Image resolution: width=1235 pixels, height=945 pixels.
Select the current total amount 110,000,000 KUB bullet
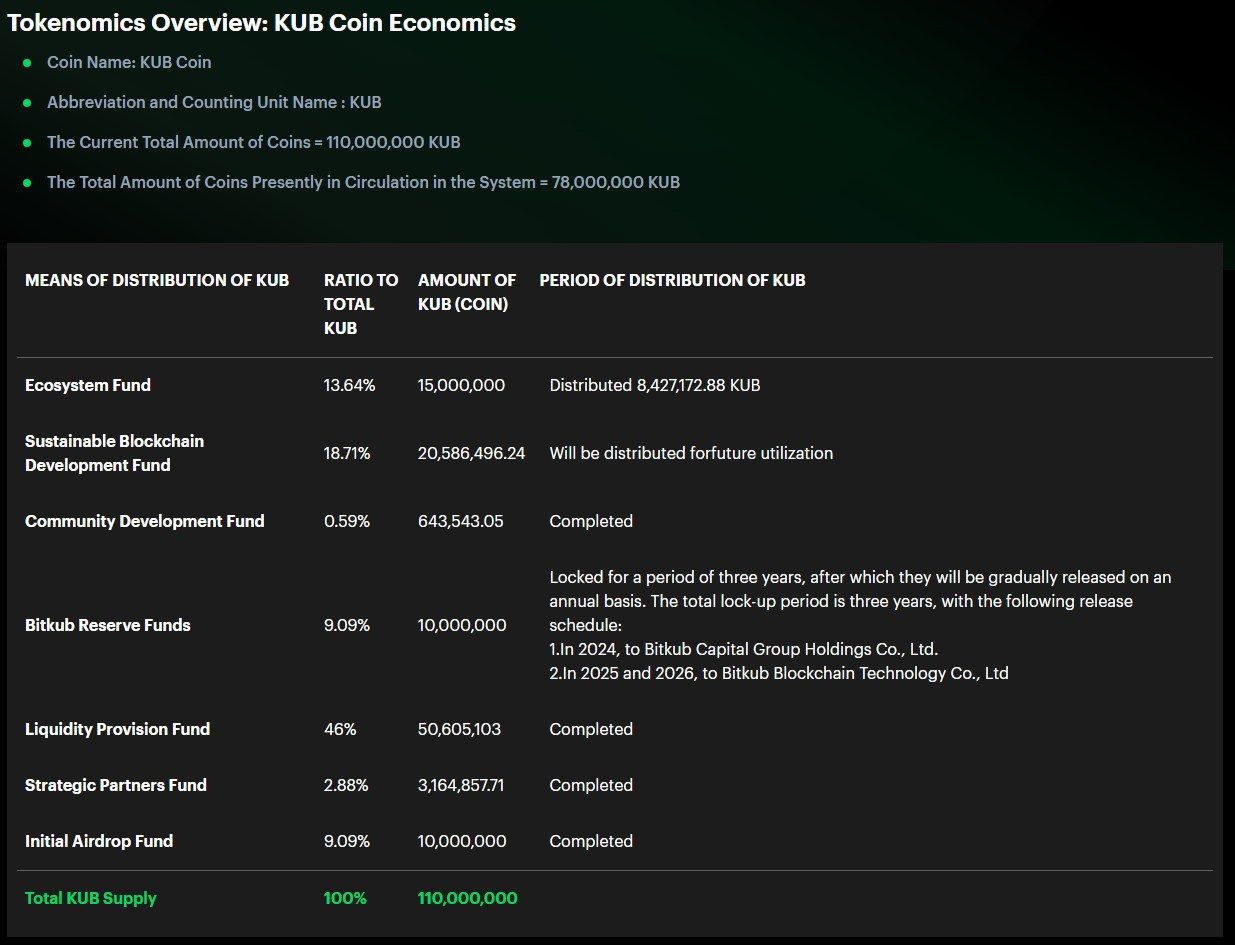click(x=254, y=142)
